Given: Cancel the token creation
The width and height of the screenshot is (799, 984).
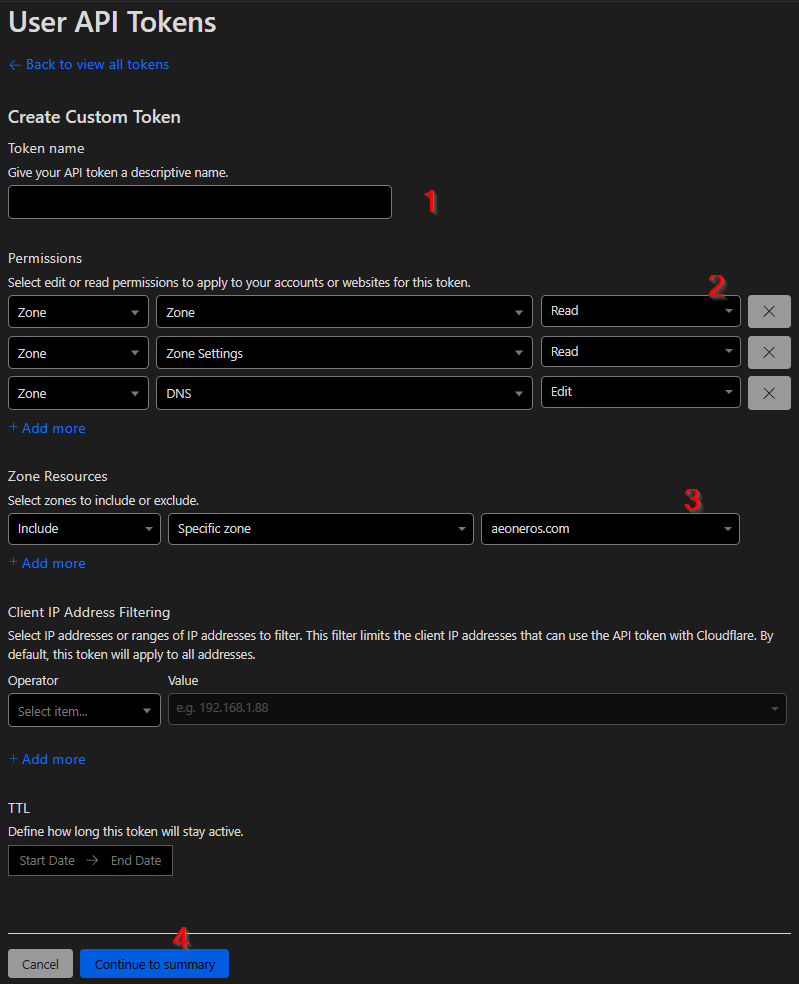Looking at the screenshot, I should pyautogui.click(x=40, y=964).
